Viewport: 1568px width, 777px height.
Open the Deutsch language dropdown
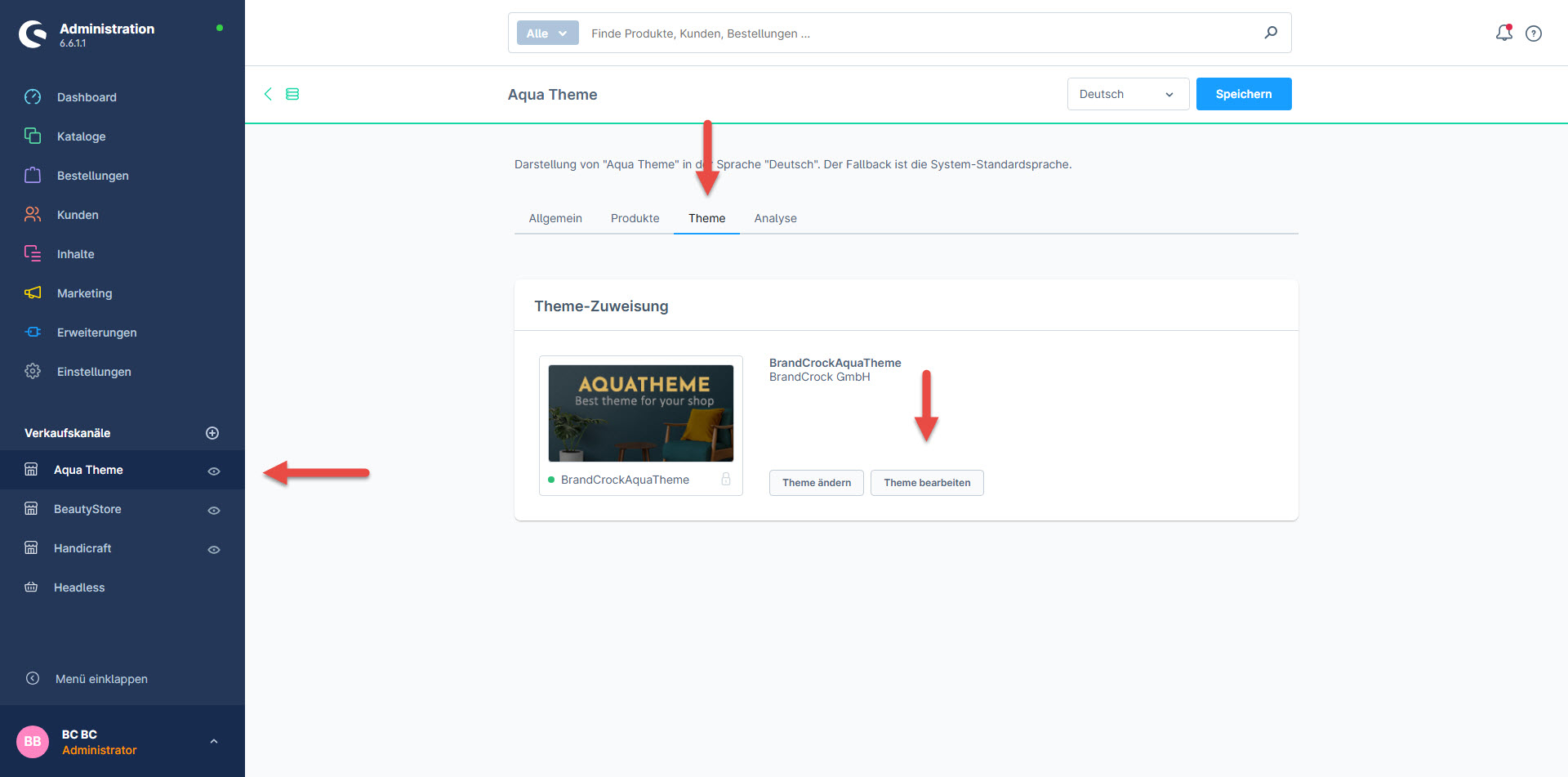(1127, 94)
